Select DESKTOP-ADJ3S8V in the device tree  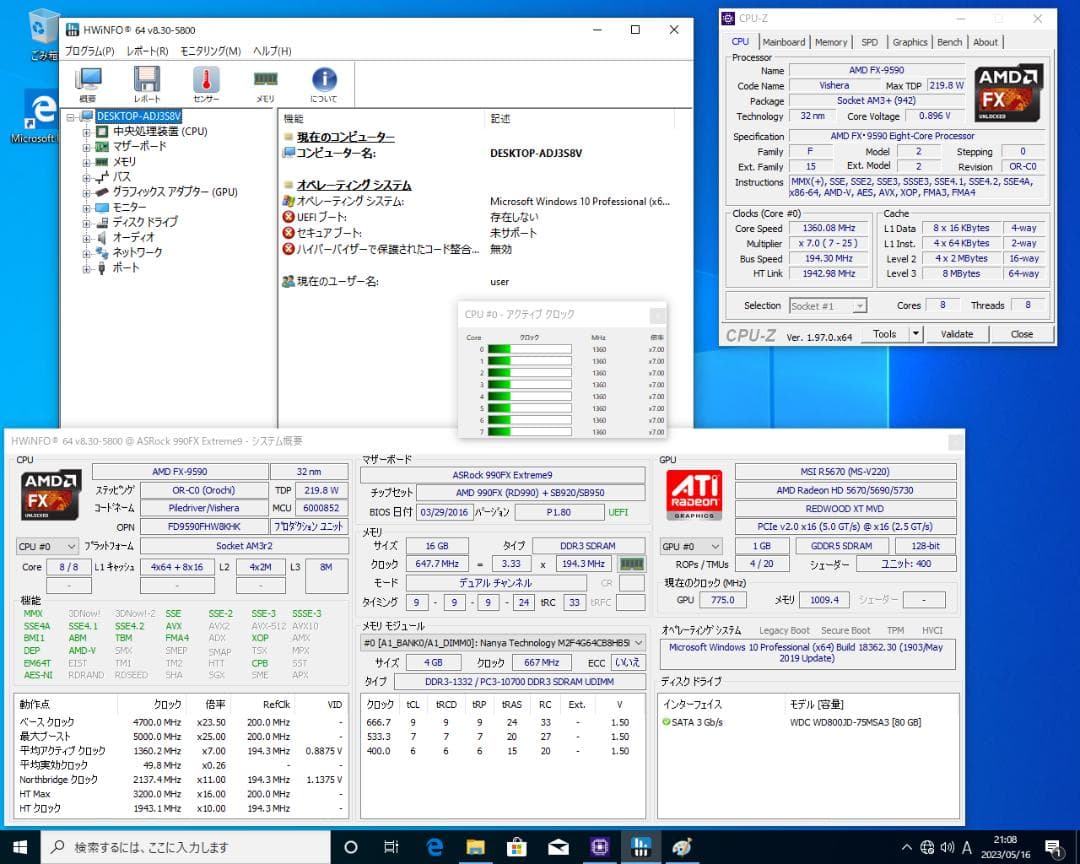click(139, 115)
